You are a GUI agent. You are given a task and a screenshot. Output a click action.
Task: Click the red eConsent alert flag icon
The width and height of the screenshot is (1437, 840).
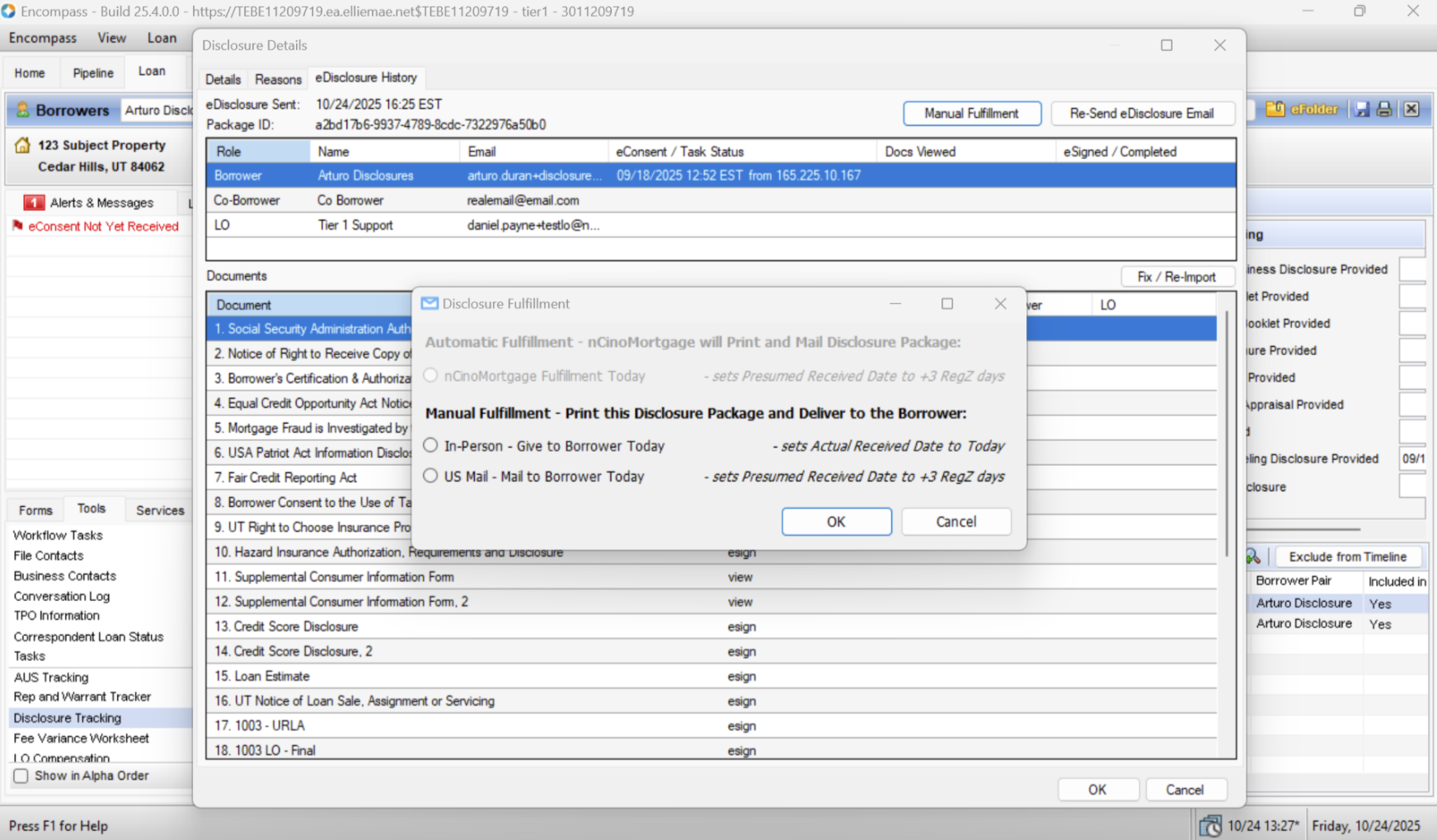click(x=17, y=226)
